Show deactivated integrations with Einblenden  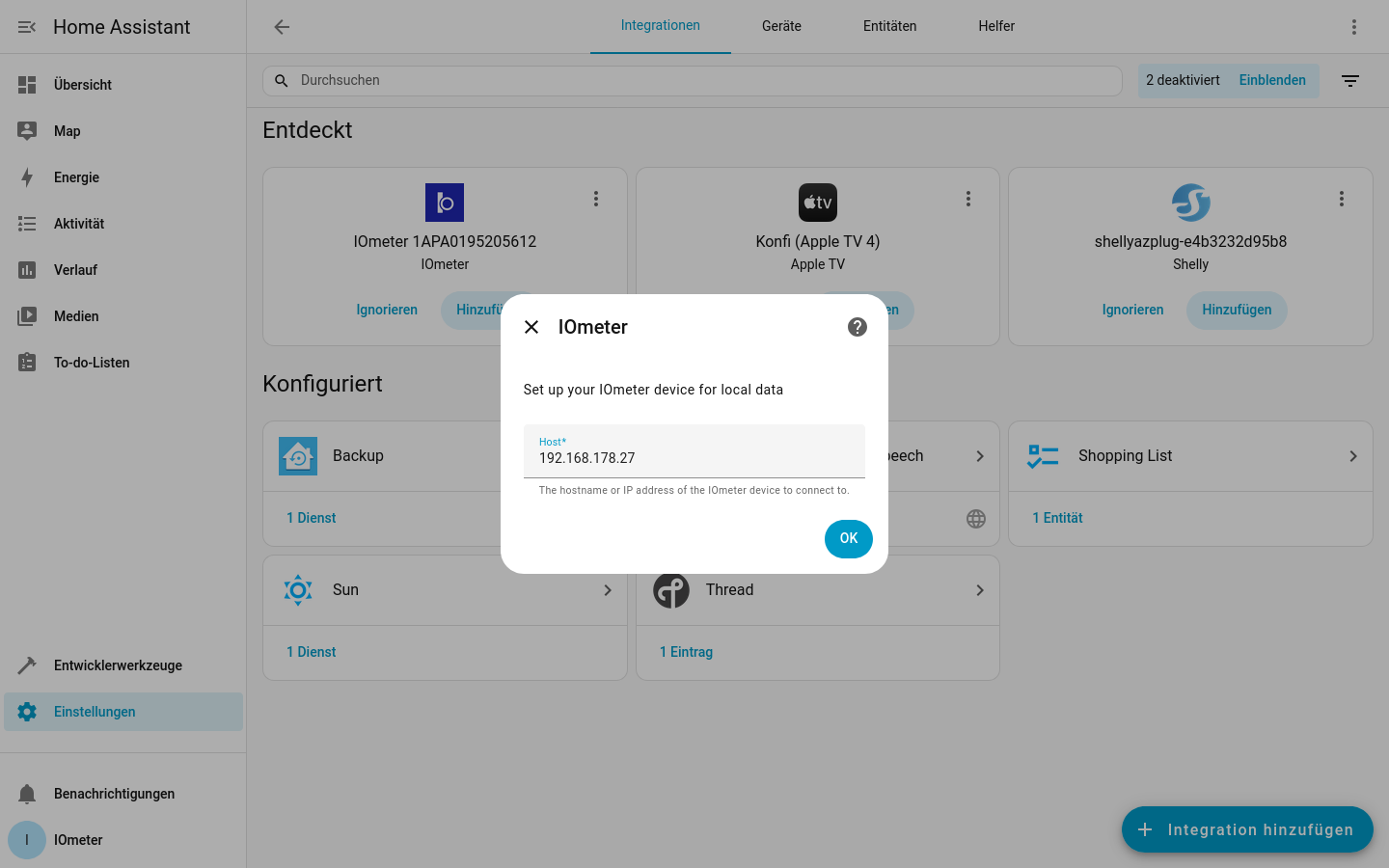(x=1272, y=81)
